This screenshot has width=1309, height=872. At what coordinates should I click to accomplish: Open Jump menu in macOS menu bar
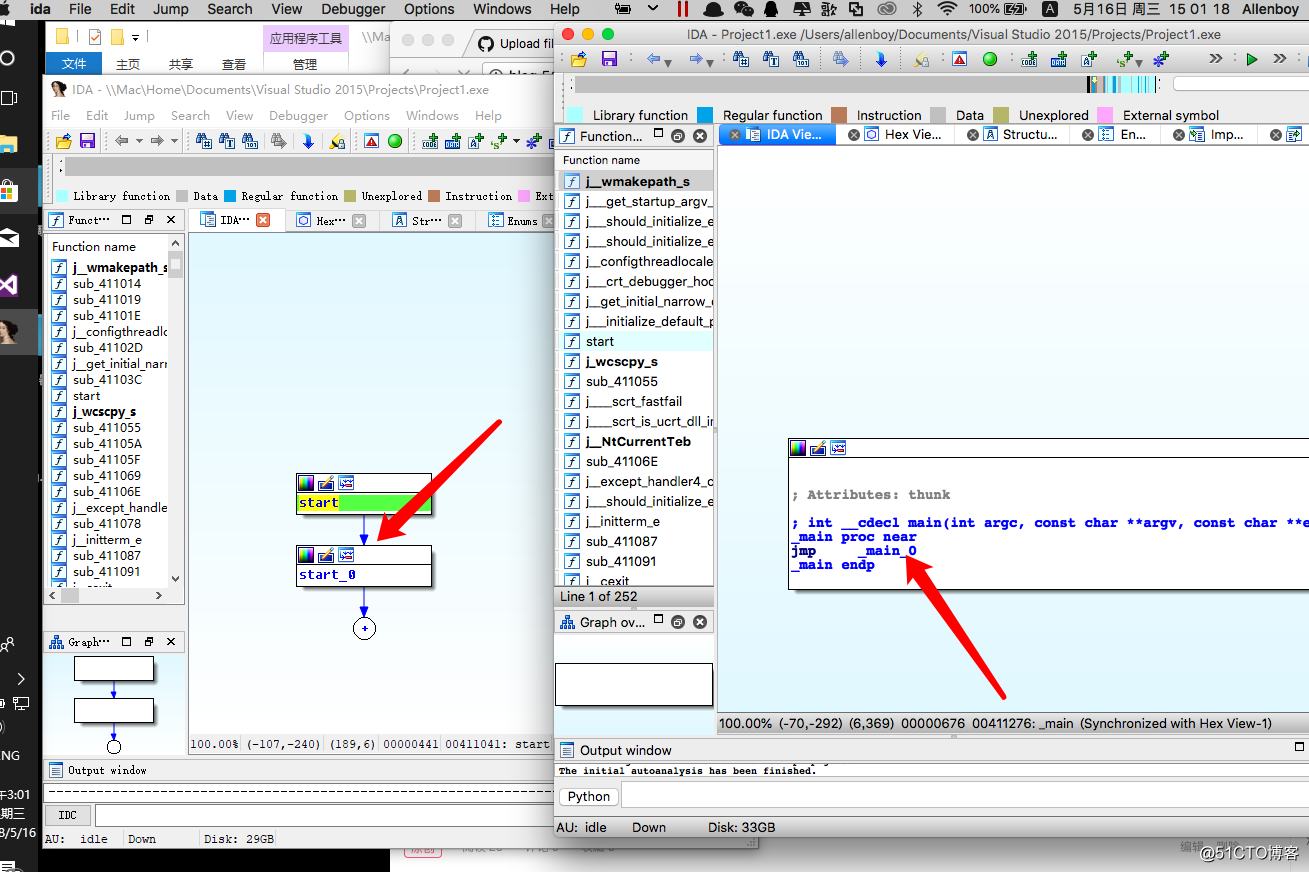pos(171,9)
